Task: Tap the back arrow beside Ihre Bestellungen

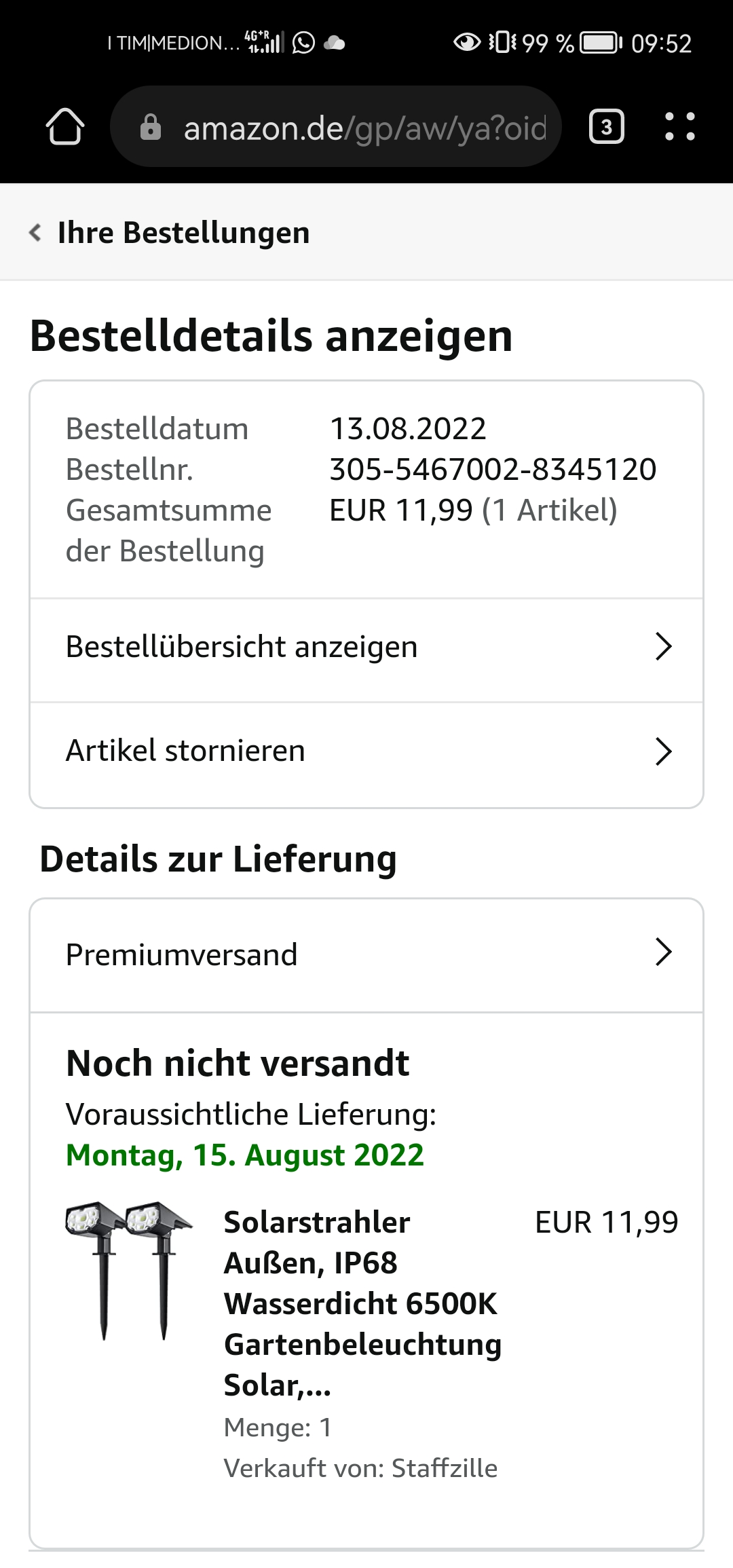Action: 35,233
